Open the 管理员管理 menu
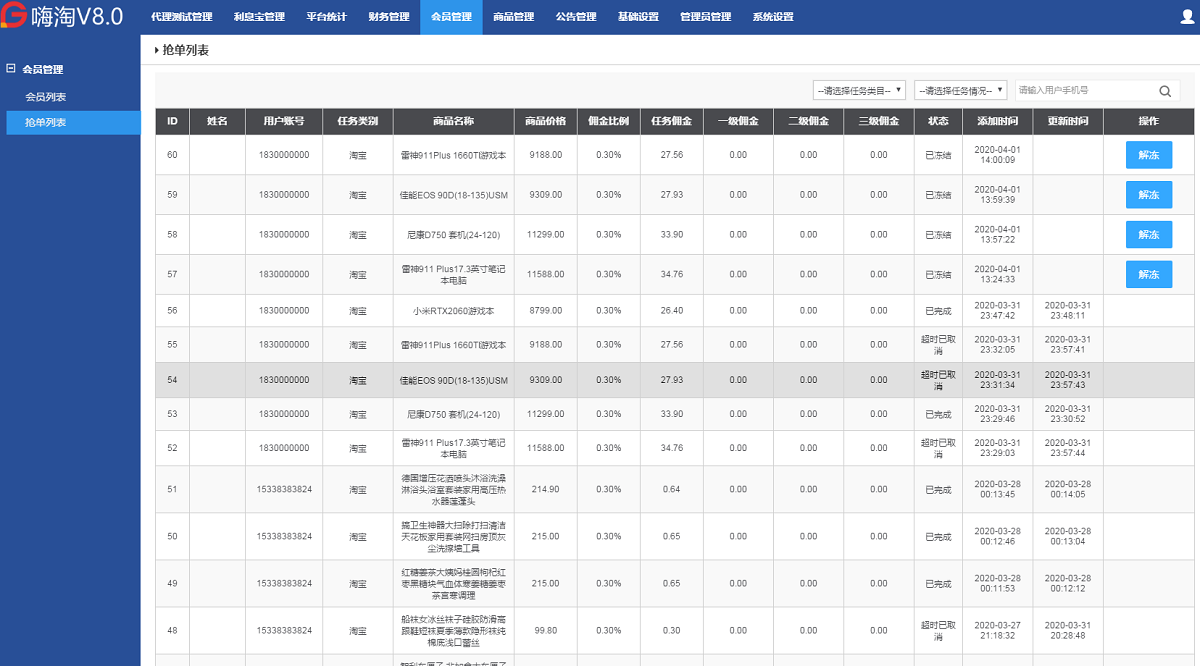The width and height of the screenshot is (1200, 666). pyautogui.click(x=704, y=16)
